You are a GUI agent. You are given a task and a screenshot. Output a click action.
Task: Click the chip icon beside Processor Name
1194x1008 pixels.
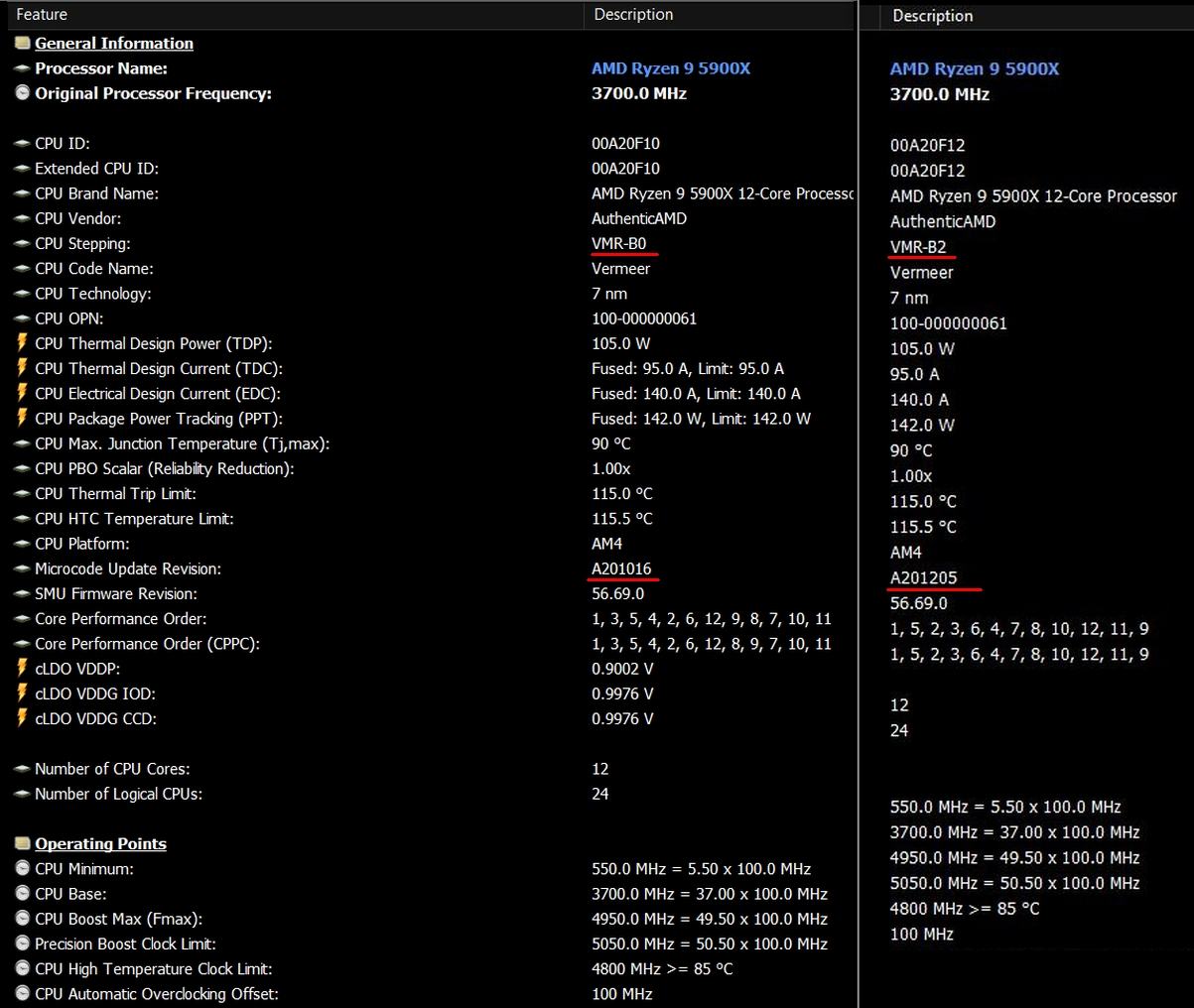[x=22, y=68]
